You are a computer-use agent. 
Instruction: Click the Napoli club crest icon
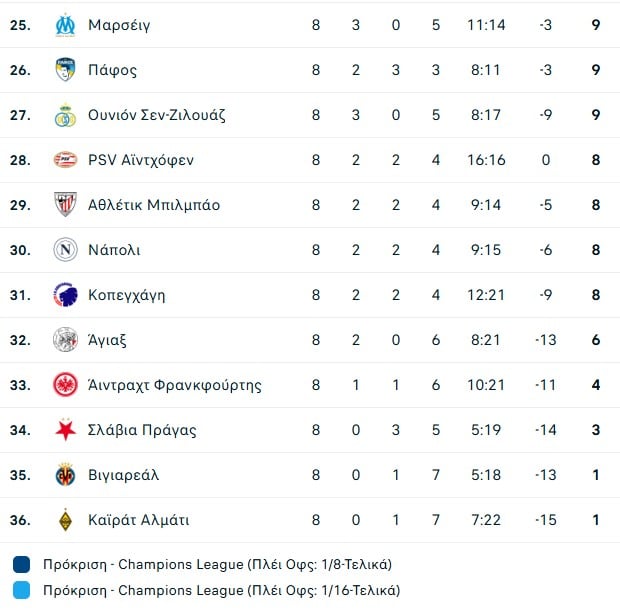[x=65, y=250]
